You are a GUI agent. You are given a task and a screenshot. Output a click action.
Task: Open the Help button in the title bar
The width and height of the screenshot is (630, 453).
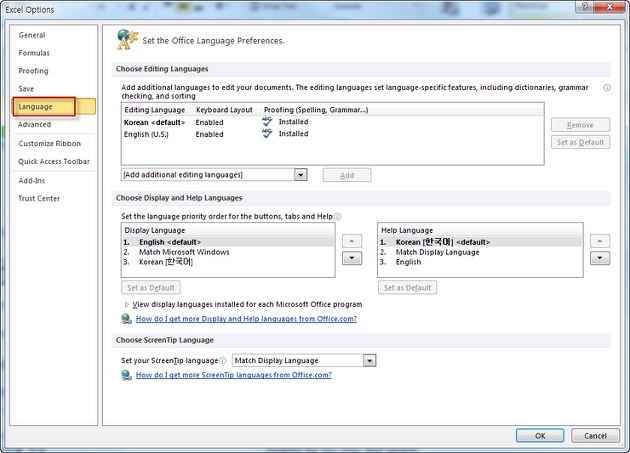coord(585,6)
